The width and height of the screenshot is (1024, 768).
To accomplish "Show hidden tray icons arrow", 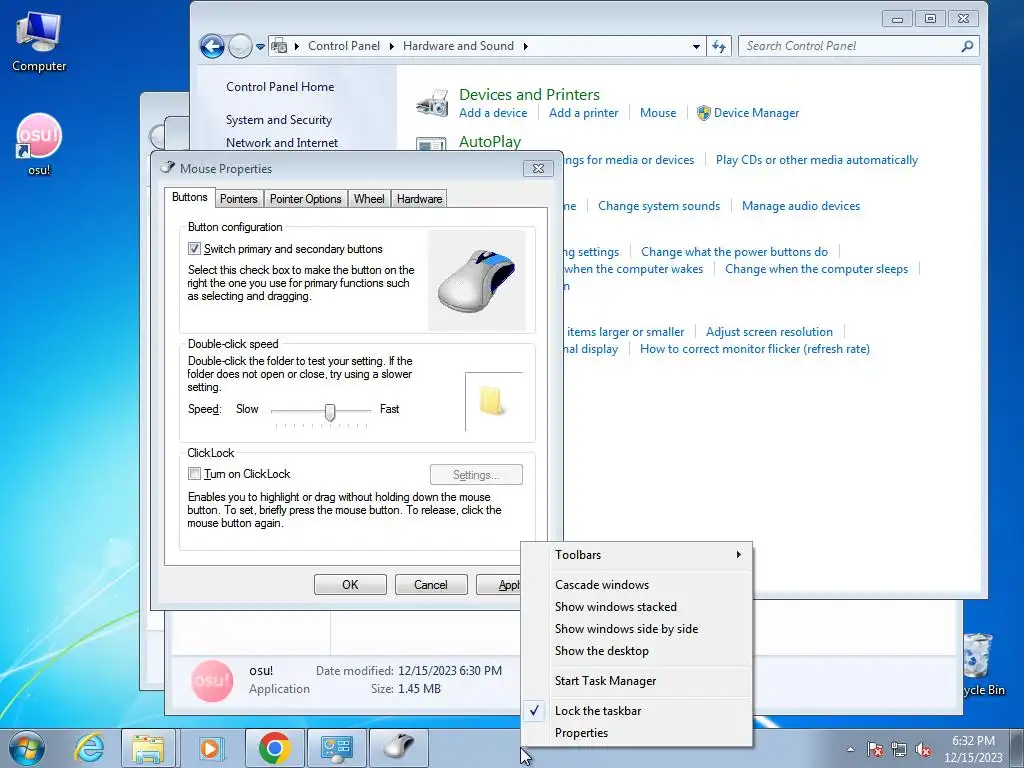I will (850, 749).
